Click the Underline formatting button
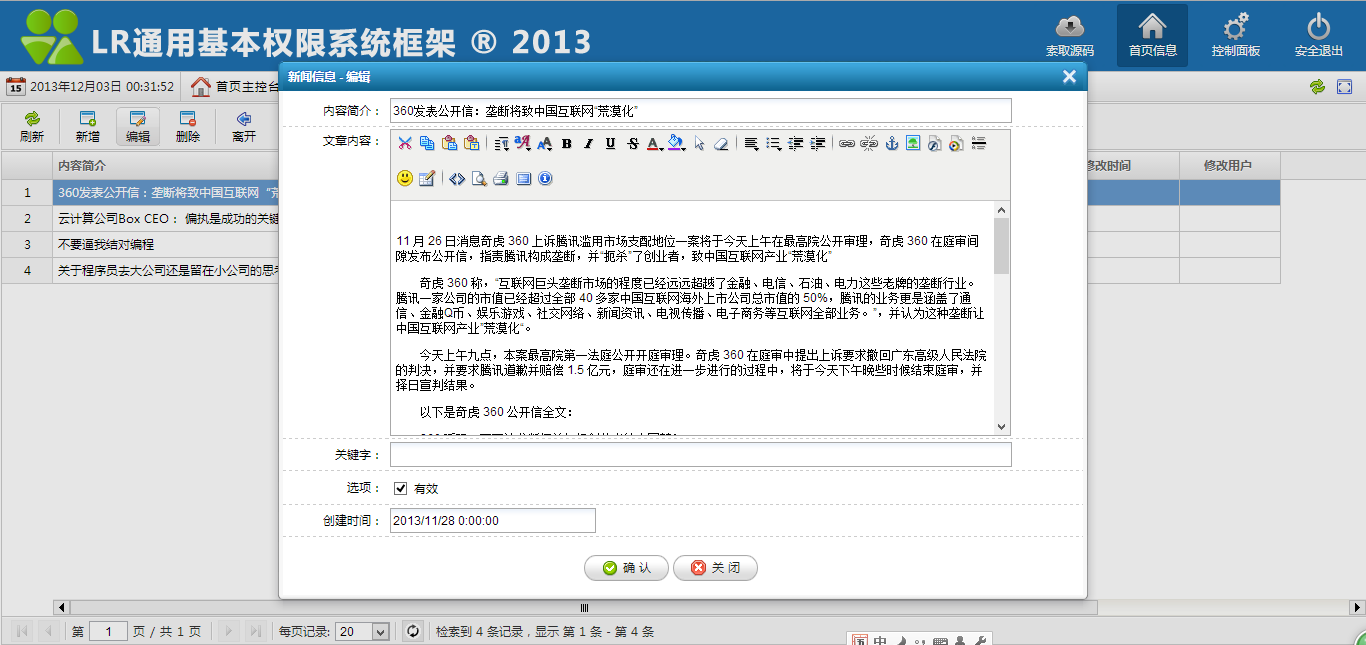This screenshot has height=645, width=1366. tap(610, 144)
